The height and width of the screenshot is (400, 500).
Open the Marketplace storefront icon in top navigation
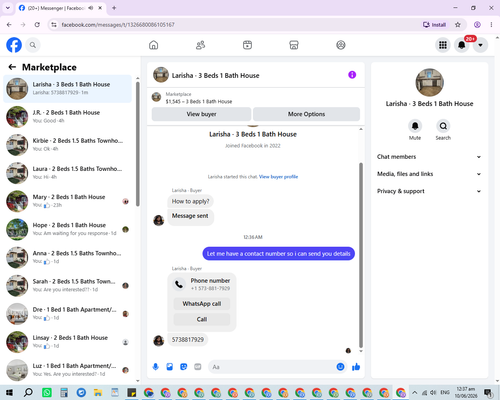coord(294,45)
